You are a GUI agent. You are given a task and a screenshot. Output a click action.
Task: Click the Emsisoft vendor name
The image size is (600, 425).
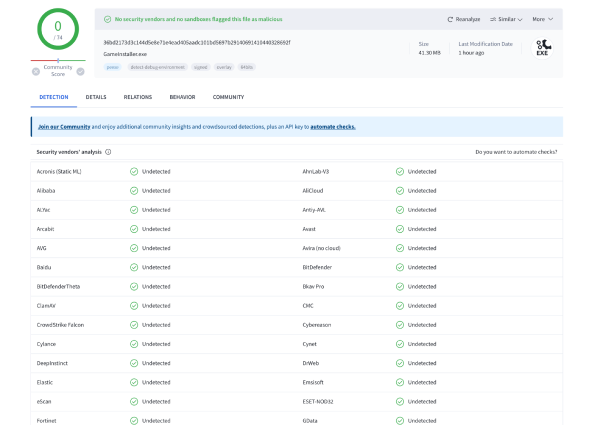click(x=313, y=382)
